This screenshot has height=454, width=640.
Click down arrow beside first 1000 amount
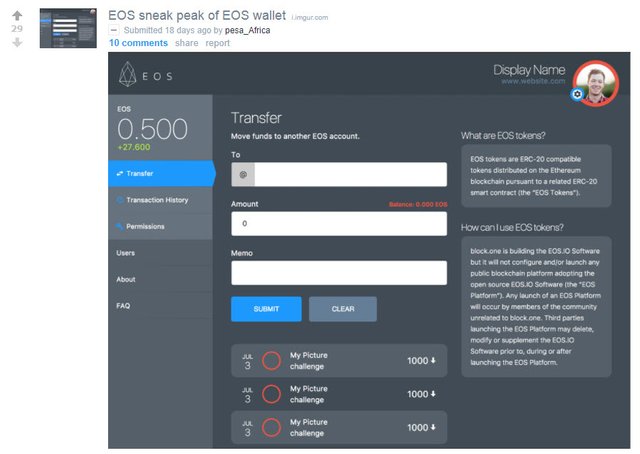[433, 361]
